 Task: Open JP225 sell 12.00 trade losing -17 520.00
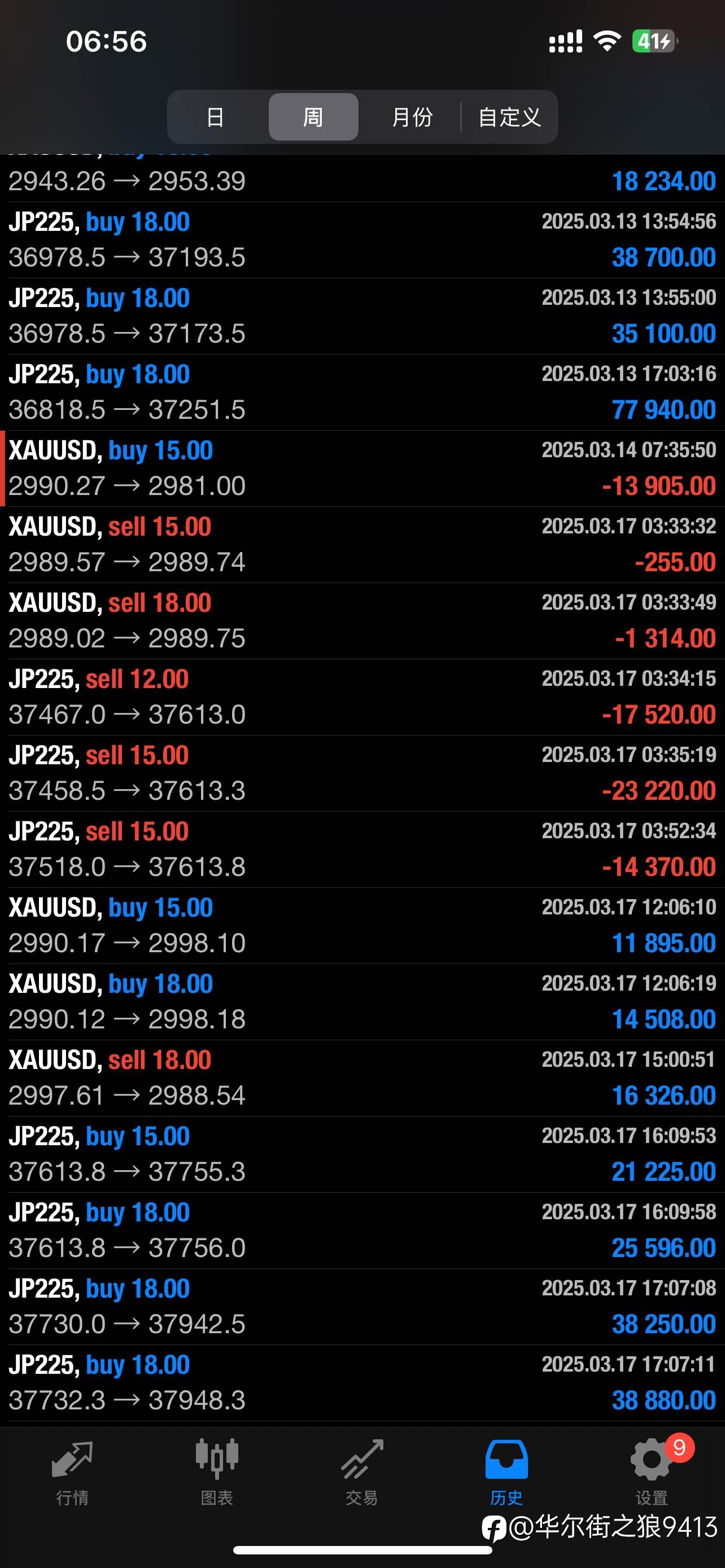362,697
